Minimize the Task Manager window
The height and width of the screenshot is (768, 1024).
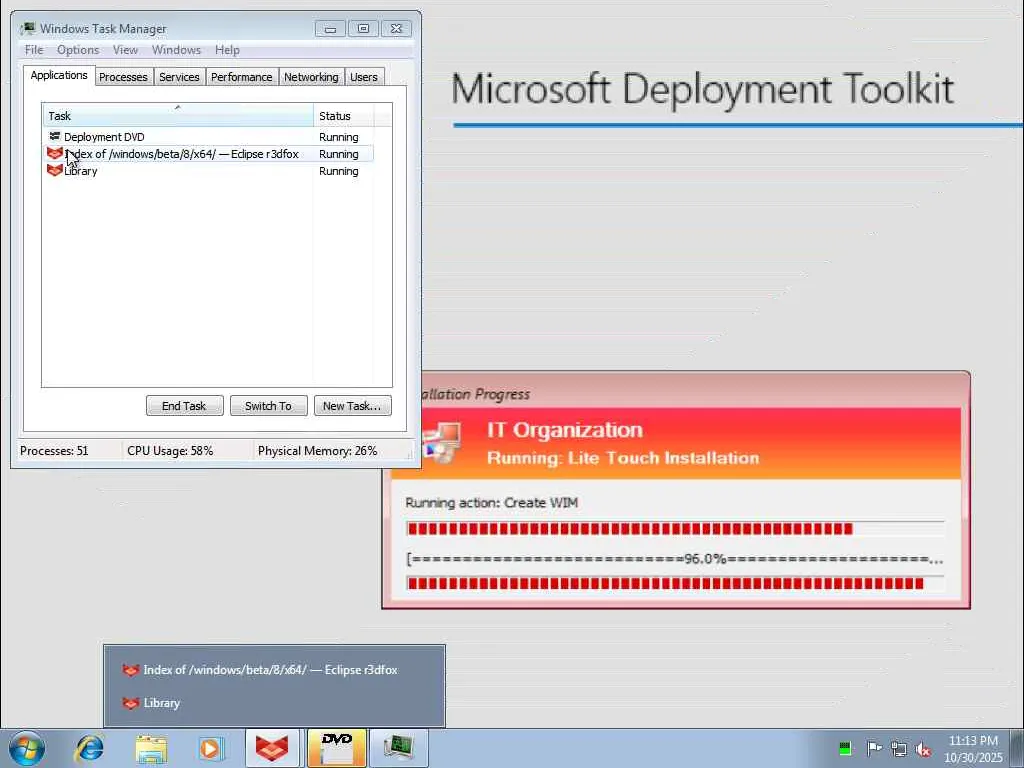[330, 28]
